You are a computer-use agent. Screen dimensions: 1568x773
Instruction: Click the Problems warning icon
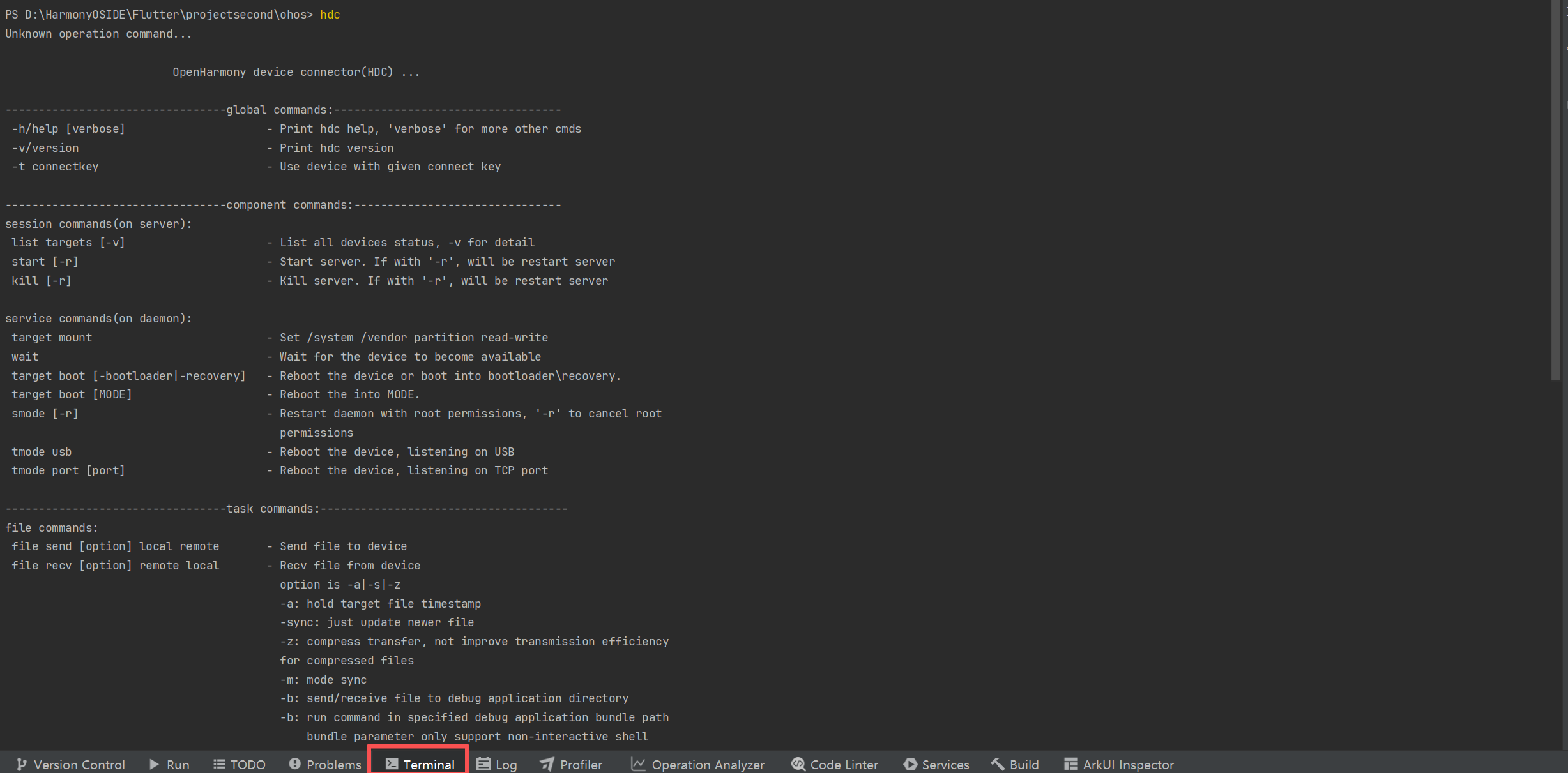pyautogui.click(x=294, y=763)
